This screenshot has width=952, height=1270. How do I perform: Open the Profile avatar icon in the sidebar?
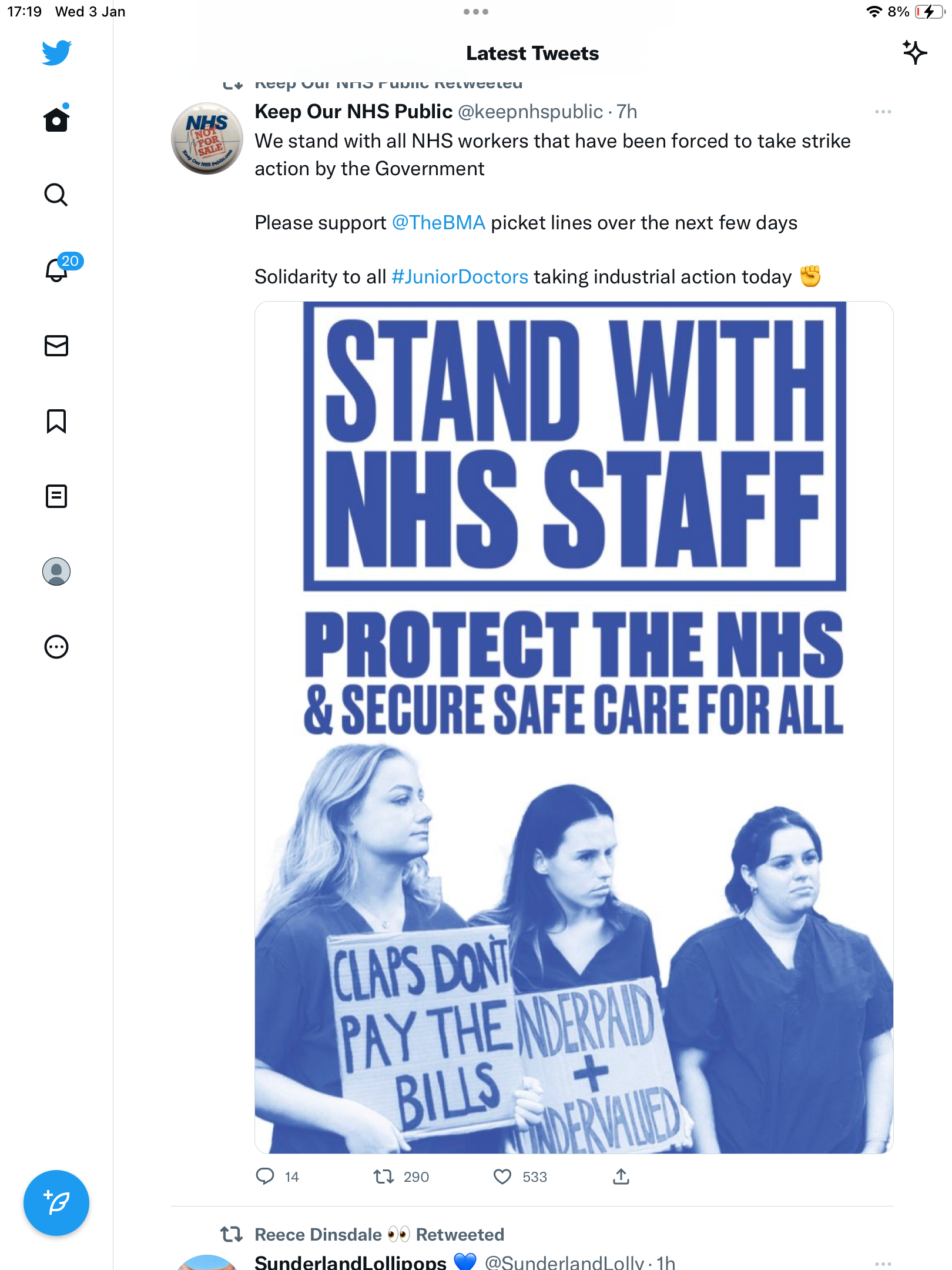pyautogui.click(x=56, y=571)
